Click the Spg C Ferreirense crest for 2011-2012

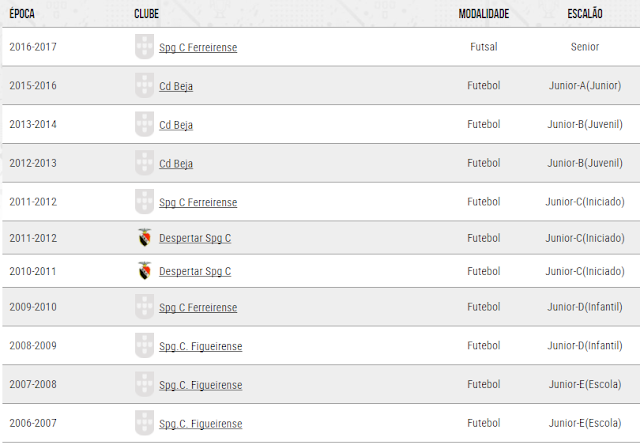tap(145, 202)
